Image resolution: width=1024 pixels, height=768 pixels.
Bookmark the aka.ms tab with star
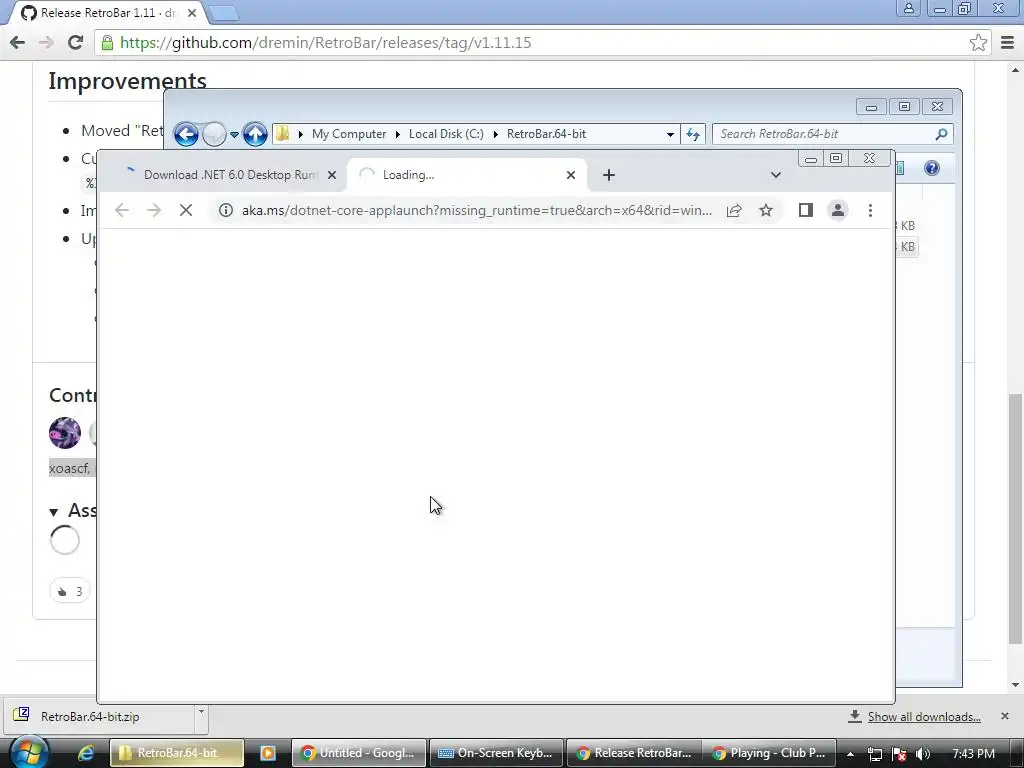[x=766, y=210]
